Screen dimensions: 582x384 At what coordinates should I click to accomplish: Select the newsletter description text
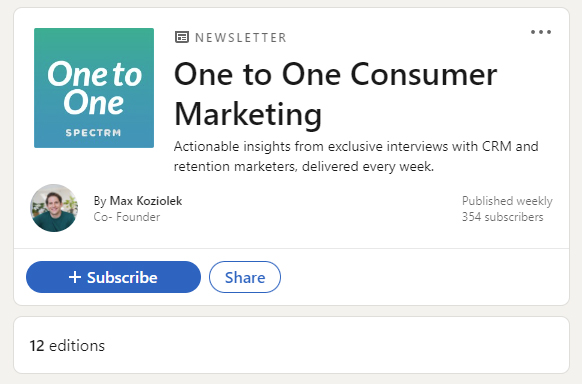point(356,156)
